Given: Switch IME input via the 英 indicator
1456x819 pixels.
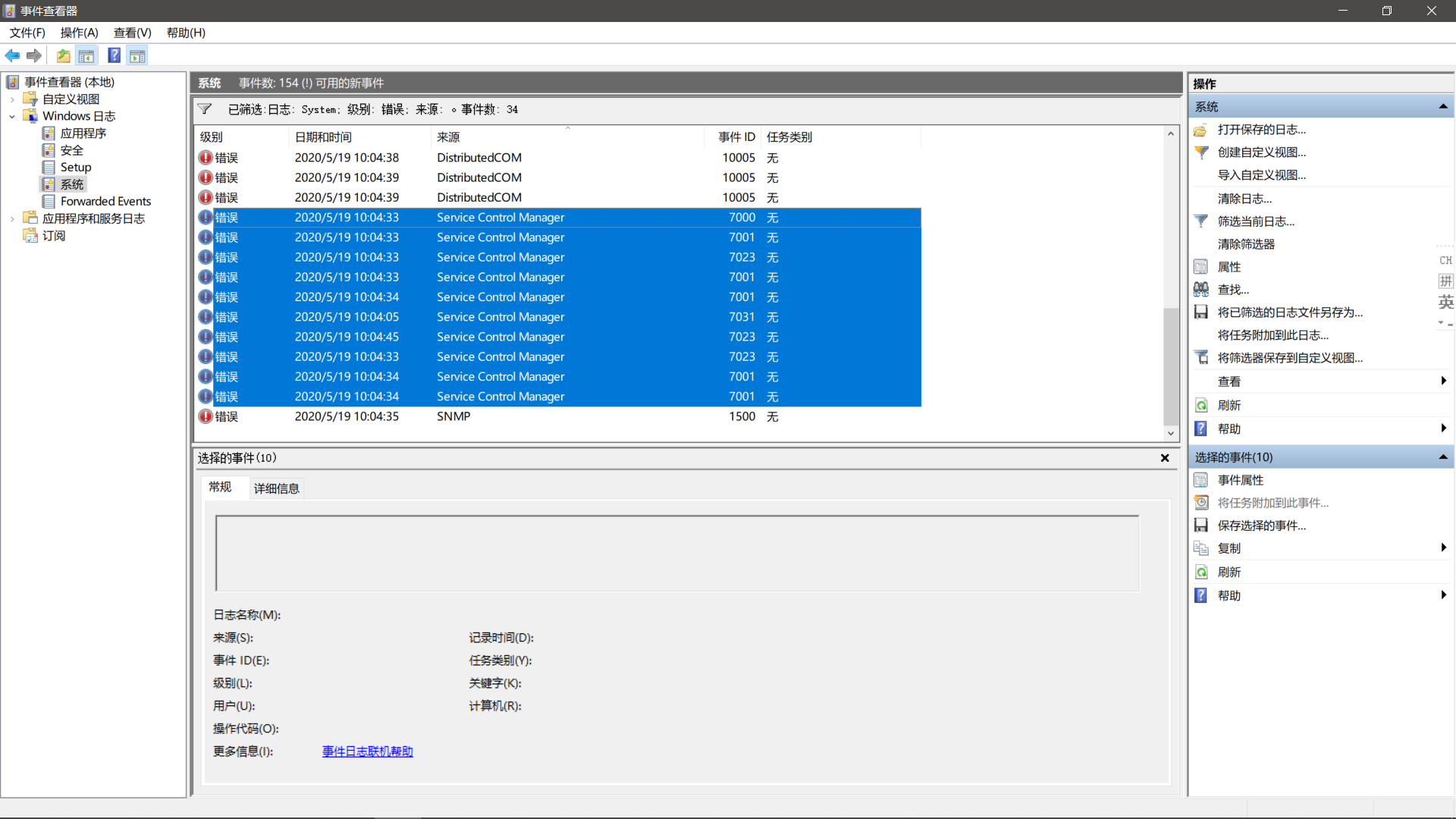Looking at the screenshot, I should [1445, 301].
